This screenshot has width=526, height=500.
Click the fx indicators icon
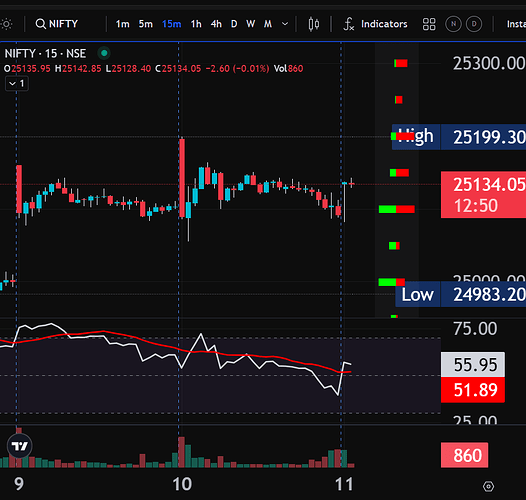coord(349,24)
